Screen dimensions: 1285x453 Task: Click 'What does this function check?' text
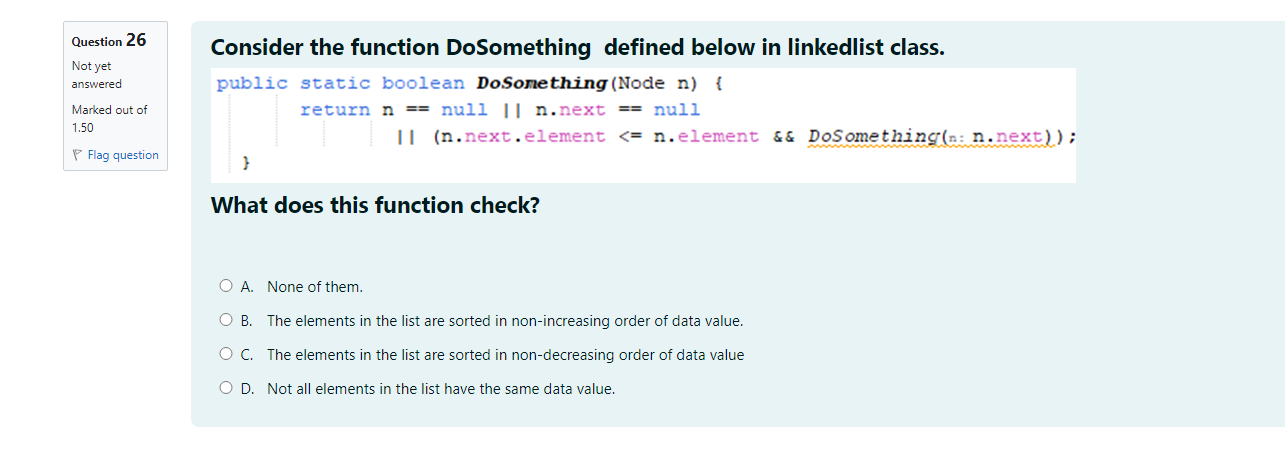pyautogui.click(x=375, y=206)
